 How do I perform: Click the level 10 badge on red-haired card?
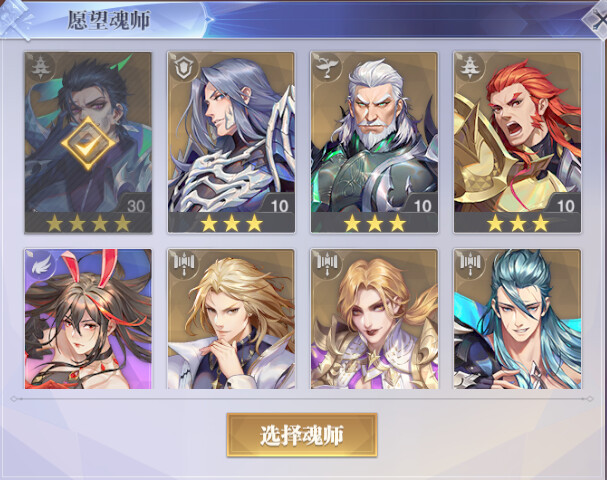coord(565,206)
